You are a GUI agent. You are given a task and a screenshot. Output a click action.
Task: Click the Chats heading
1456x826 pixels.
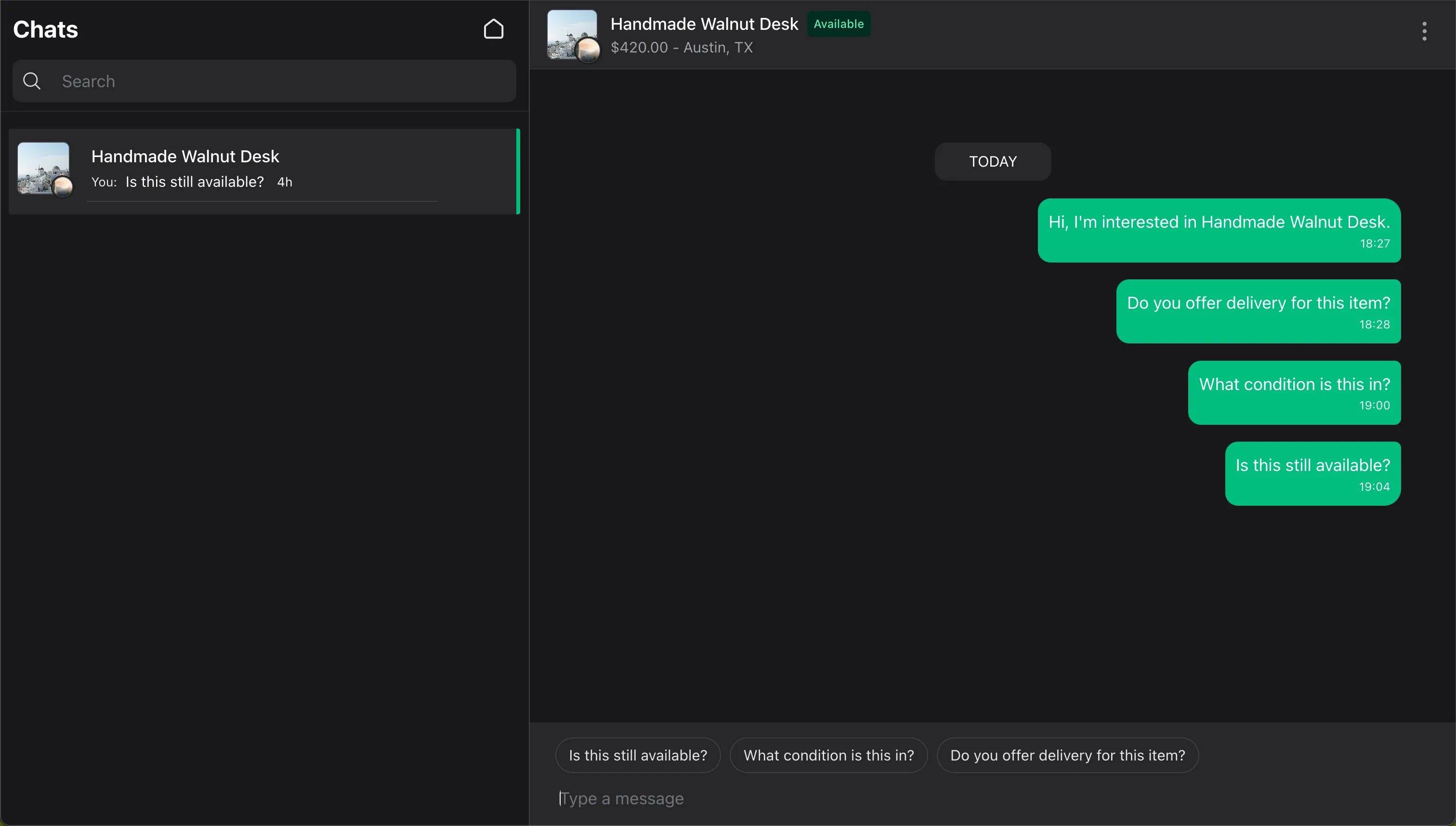(45, 29)
